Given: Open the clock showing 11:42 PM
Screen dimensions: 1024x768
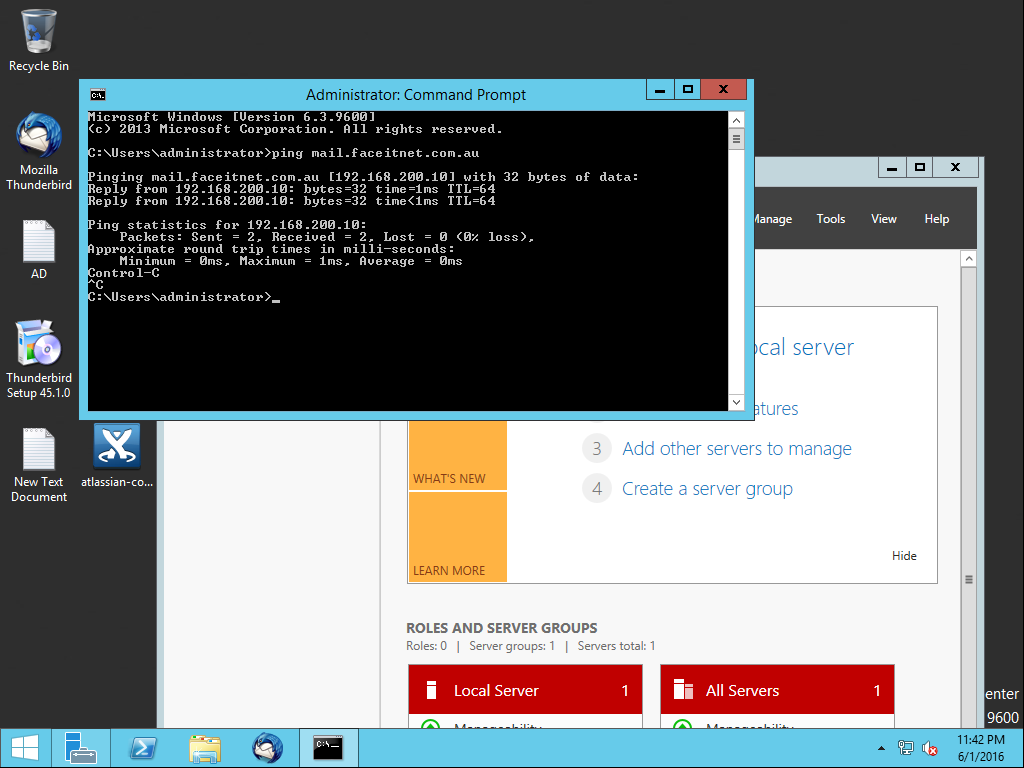Looking at the screenshot, I should coord(980,748).
